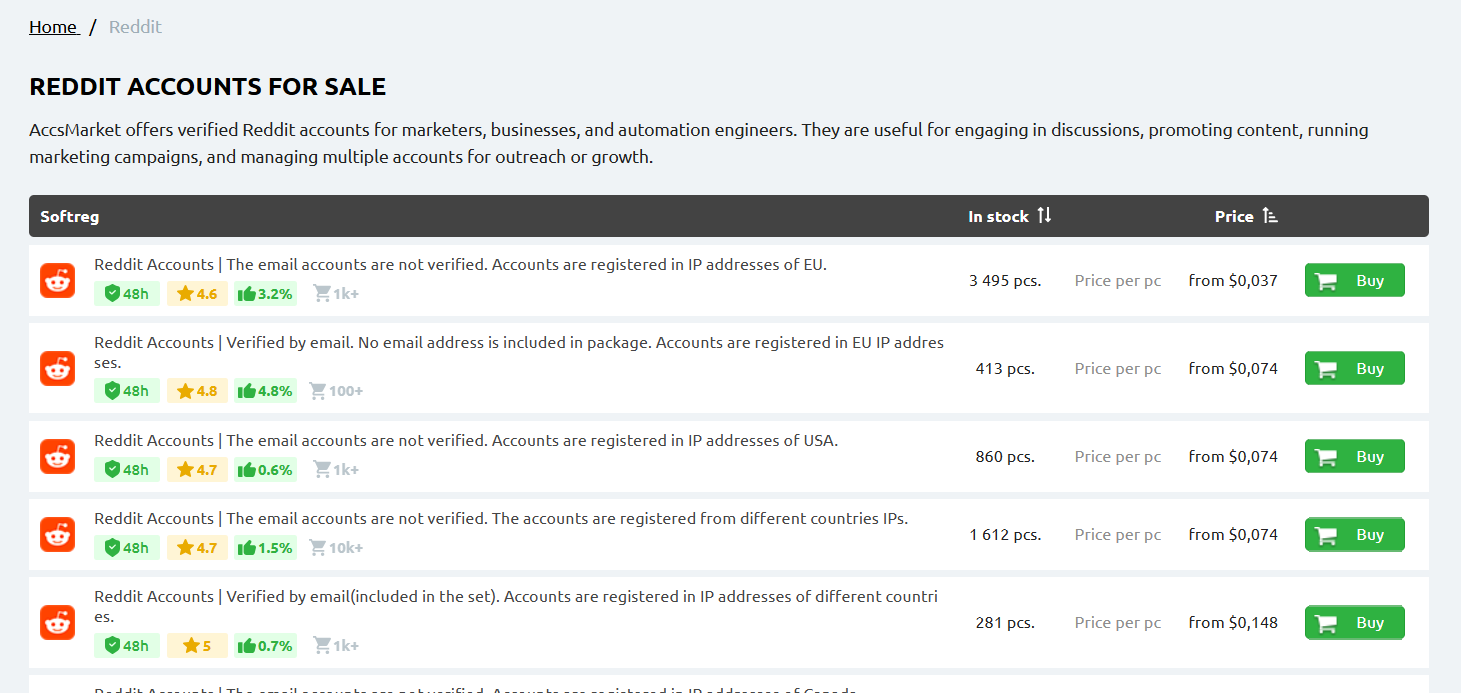This screenshot has width=1461, height=693.
Task: Click the 5 star rating badge
Action: [x=197, y=645]
